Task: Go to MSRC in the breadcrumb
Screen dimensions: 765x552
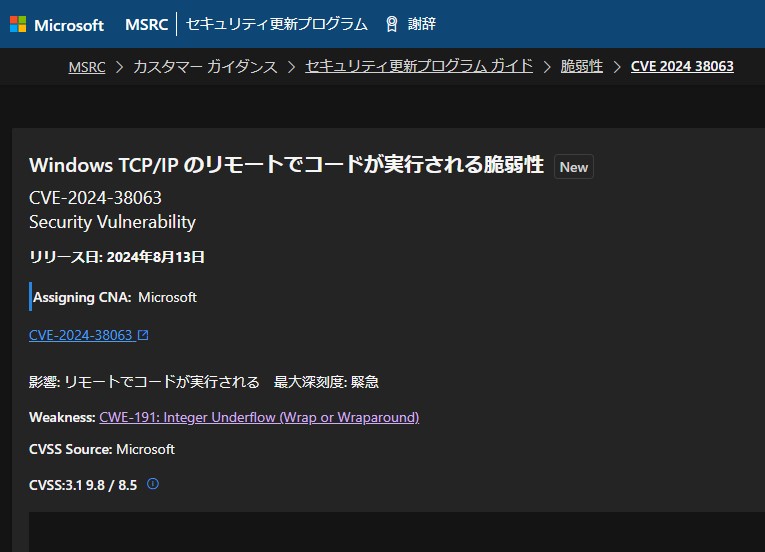Action: pyautogui.click(x=87, y=66)
